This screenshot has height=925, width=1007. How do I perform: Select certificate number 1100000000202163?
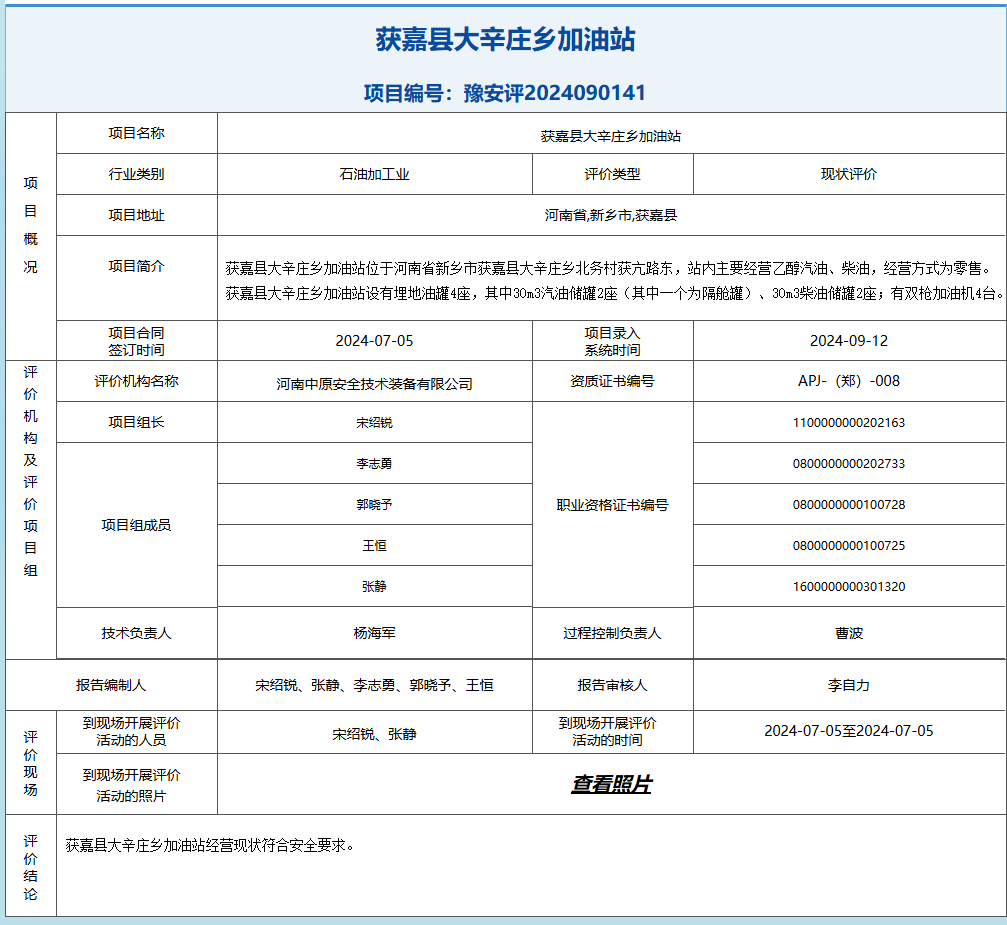848,423
